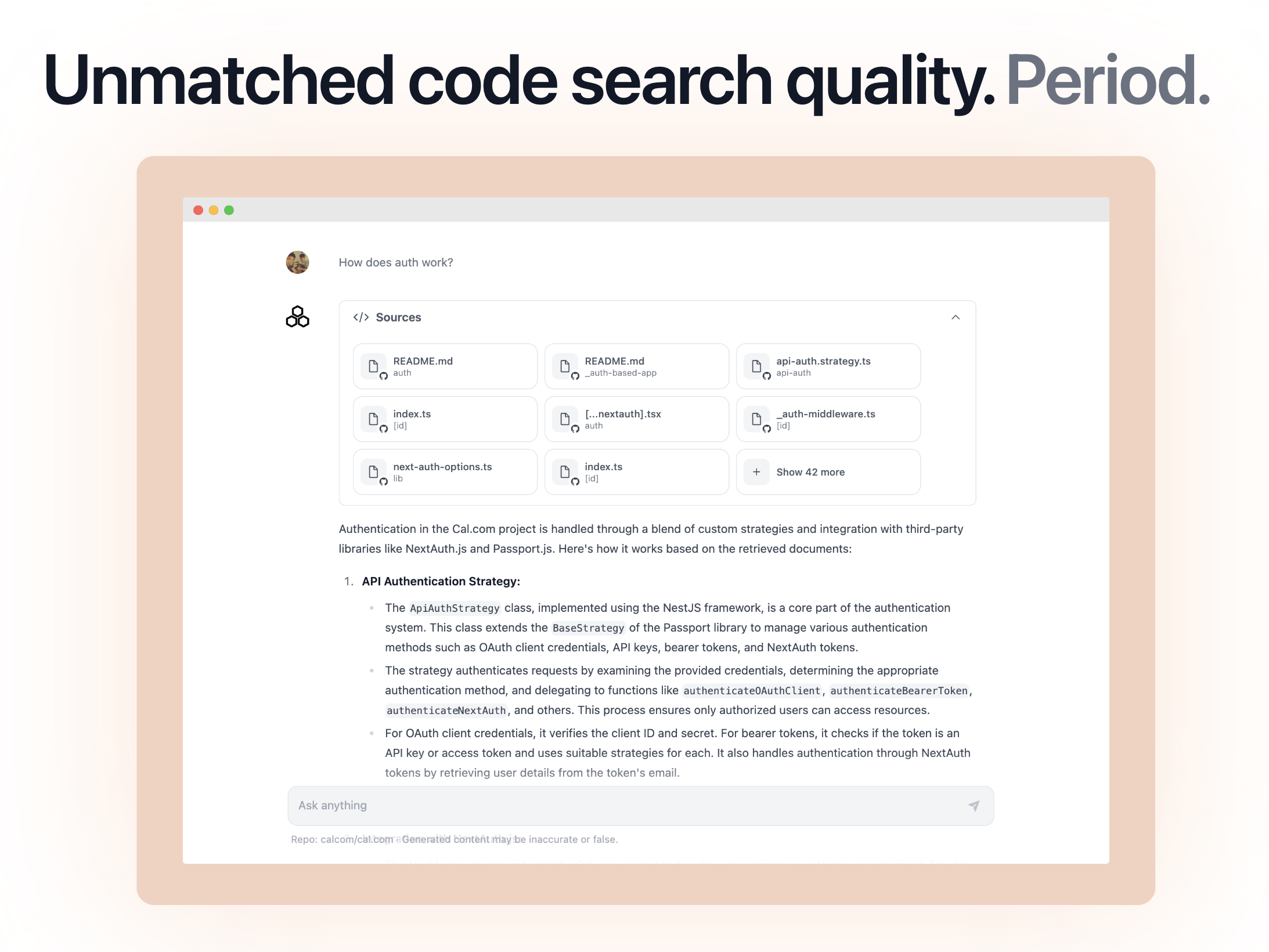
Task: Click the next-auth-options.ts lib file icon
Action: click(x=374, y=470)
